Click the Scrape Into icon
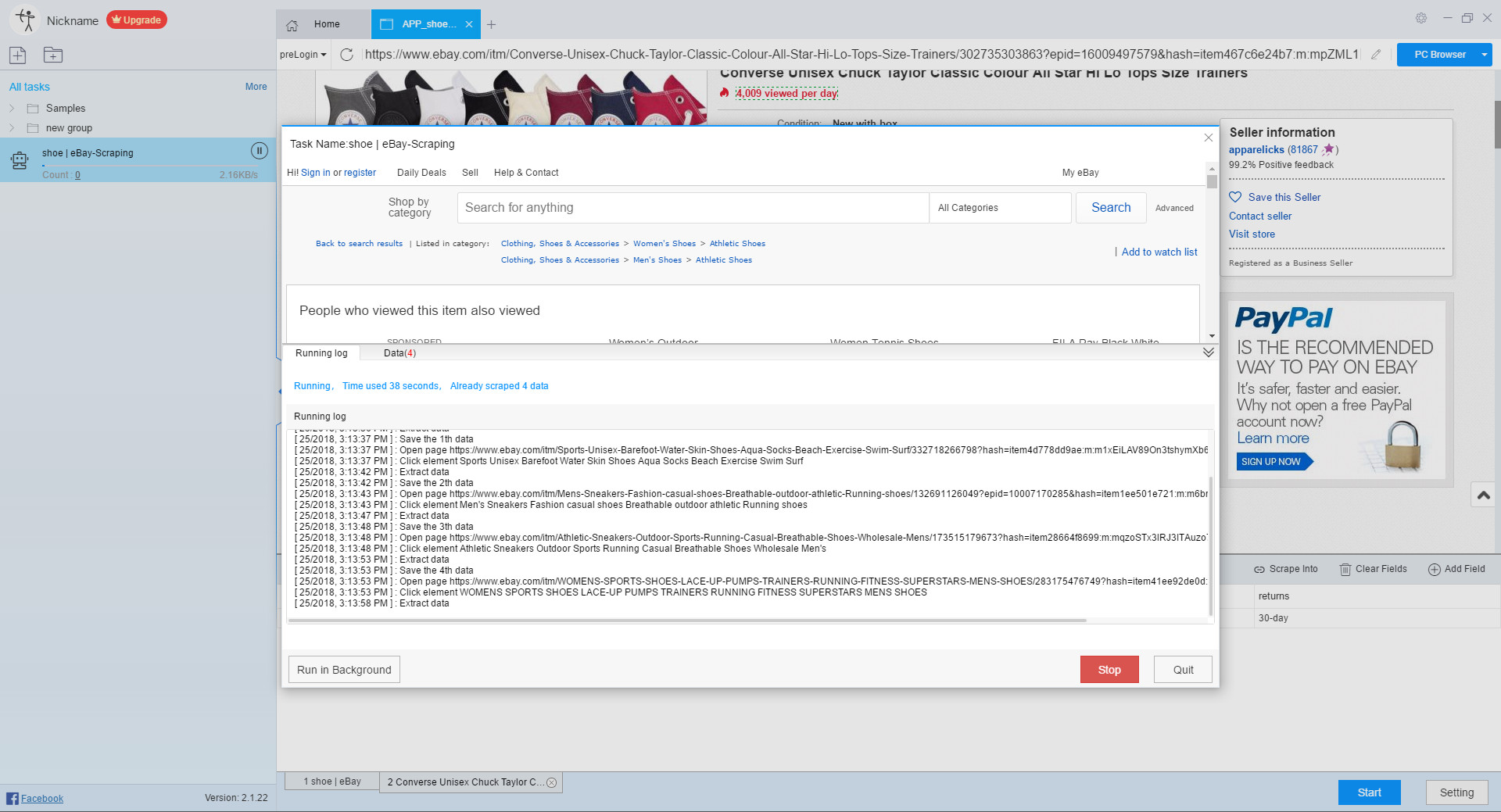Screen dimensions: 1501x812 (1259, 570)
